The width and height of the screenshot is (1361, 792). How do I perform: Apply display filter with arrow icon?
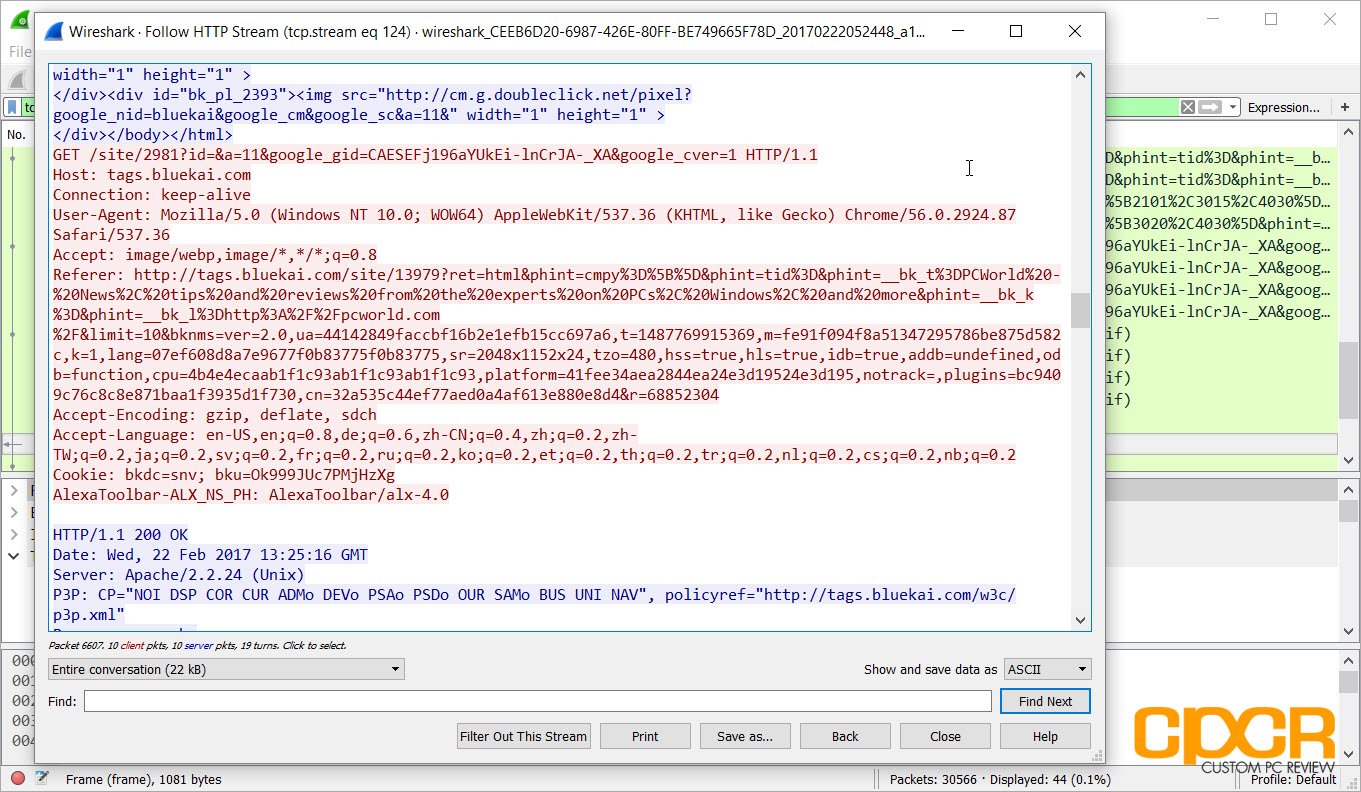[x=1210, y=107]
